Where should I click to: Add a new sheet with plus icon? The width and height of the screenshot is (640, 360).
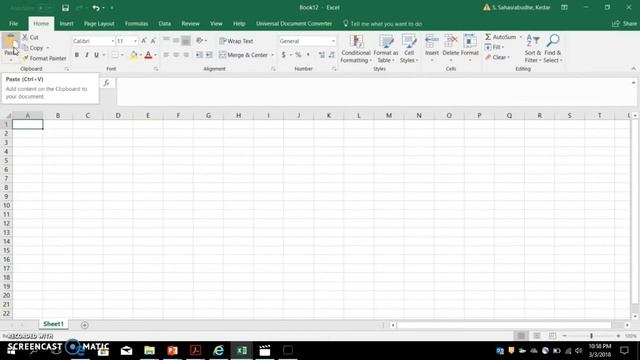84,325
